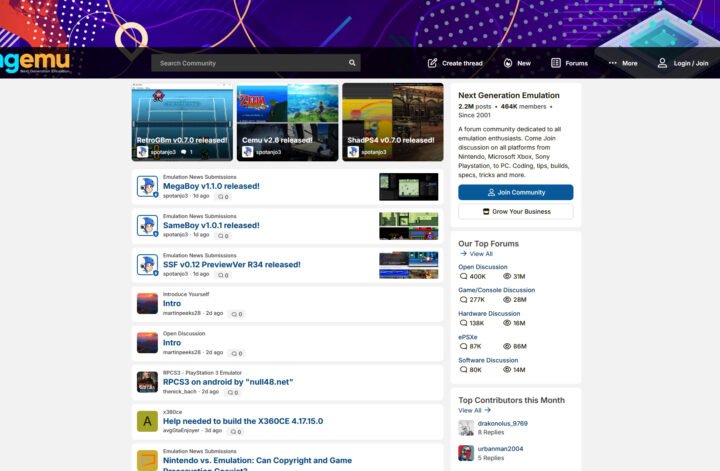
Task: Click avgGtaEnjoyer letter A avatar
Action: [147, 421]
